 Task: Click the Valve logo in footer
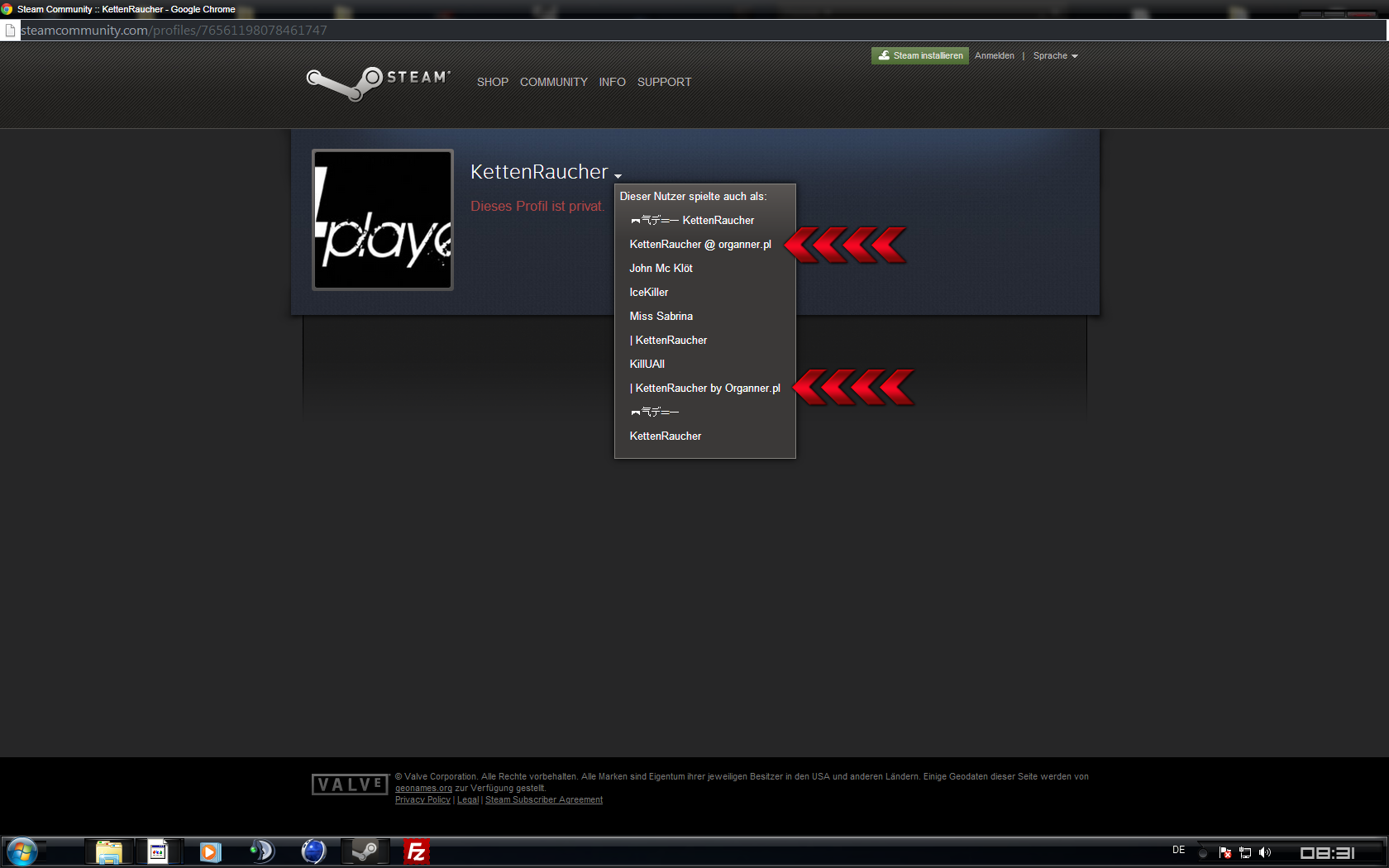click(x=350, y=785)
